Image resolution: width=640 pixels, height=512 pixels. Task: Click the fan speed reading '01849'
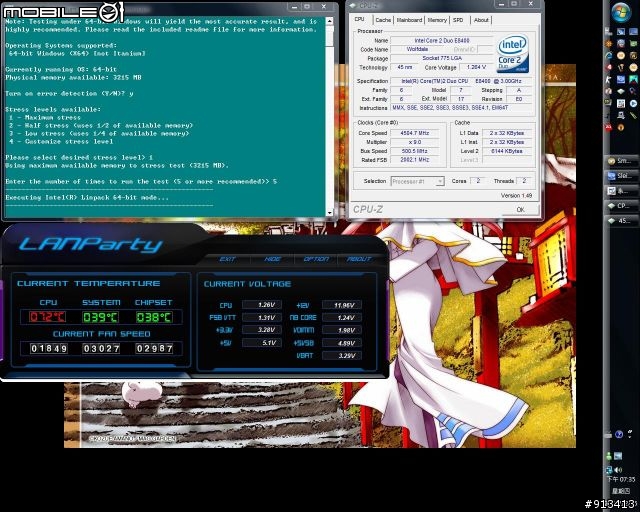49,348
